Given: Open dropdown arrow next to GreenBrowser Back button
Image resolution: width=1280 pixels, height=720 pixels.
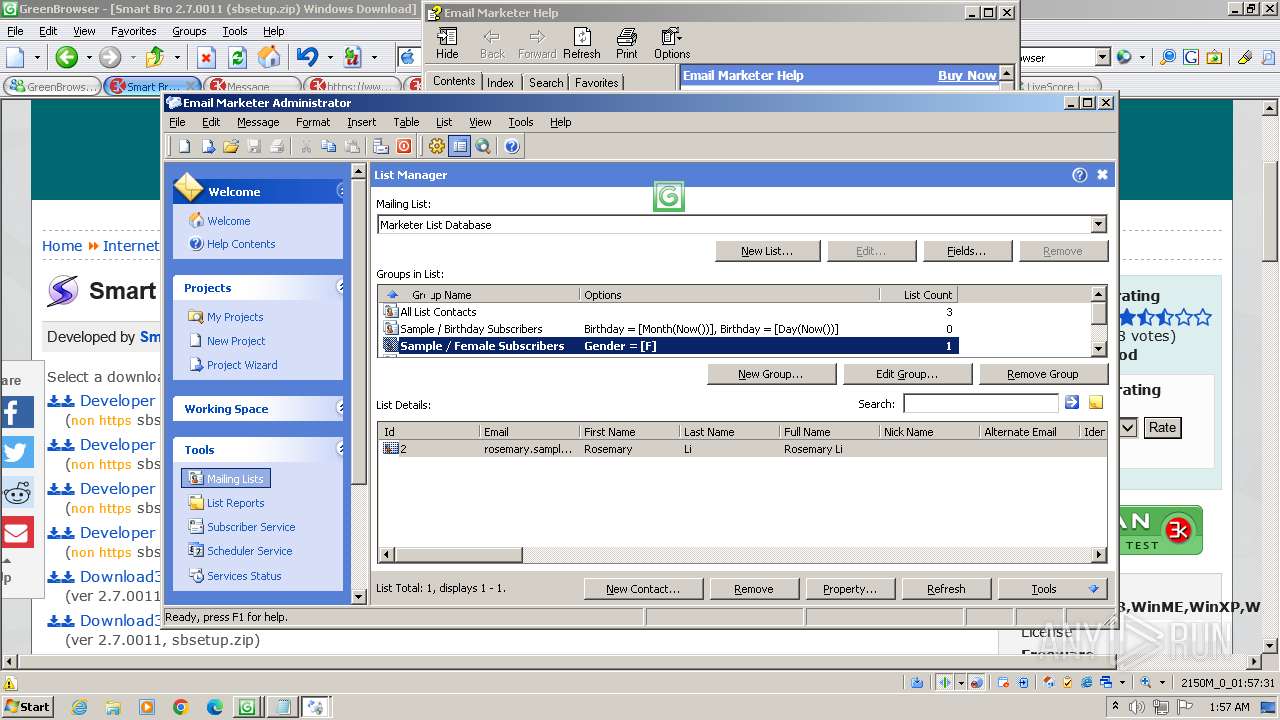Looking at the screenshot, I should click(x=88, y=57).
